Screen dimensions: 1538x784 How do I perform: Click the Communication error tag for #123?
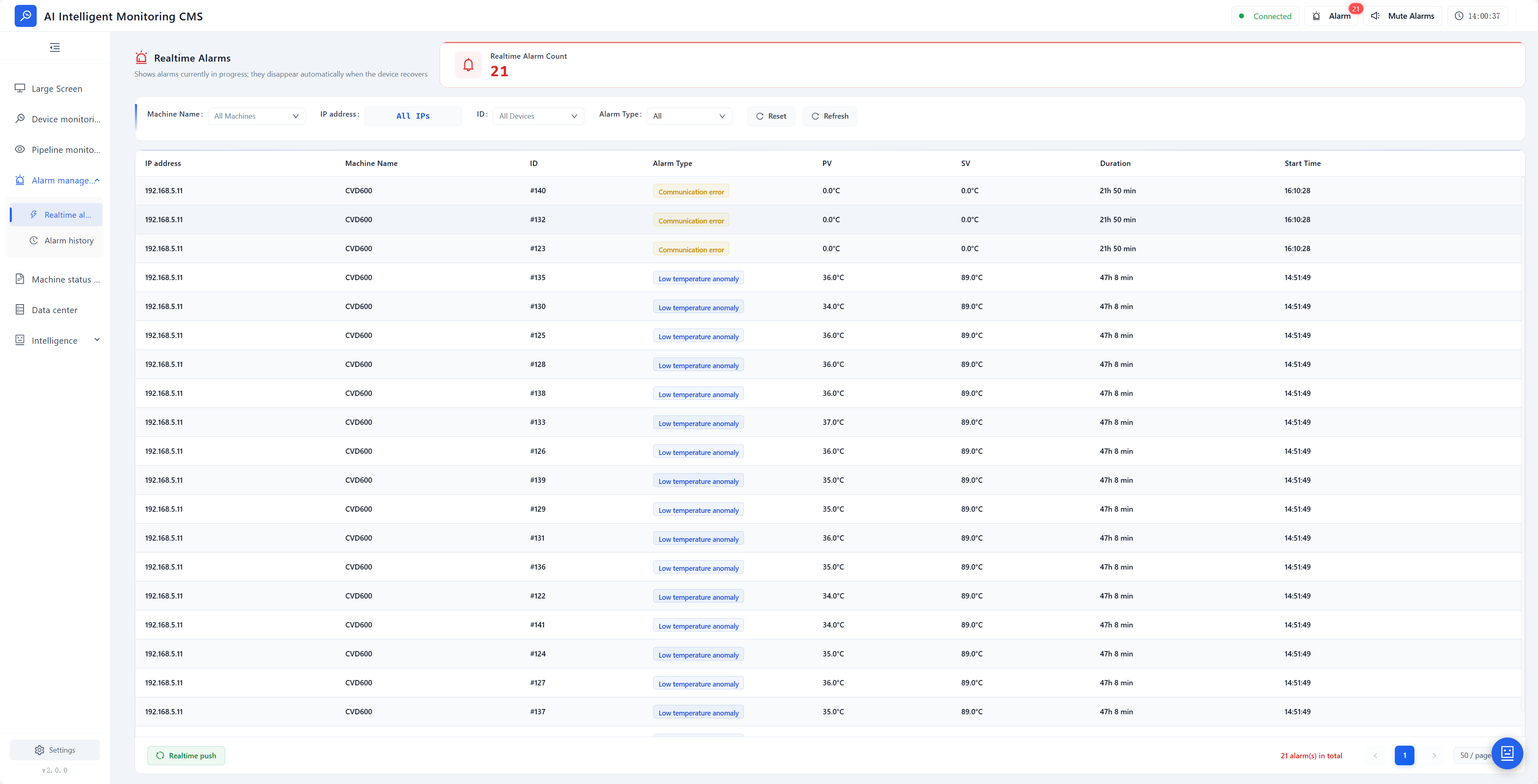(x=691, y=250)
